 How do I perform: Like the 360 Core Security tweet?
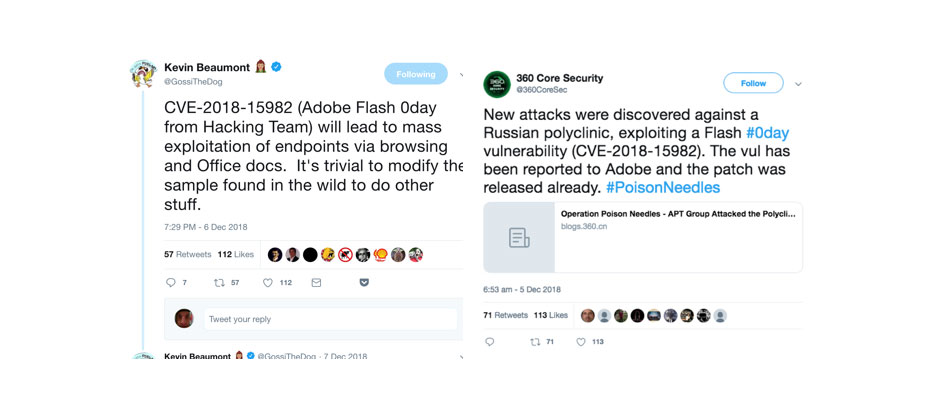(582, 342)
